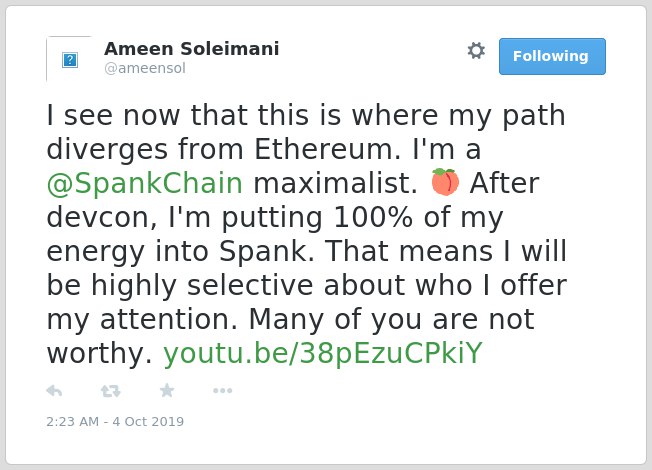Viewport: 652px width, 470px height.
Task: Toggle the blue Following button
Action: (x=552, y=57)
